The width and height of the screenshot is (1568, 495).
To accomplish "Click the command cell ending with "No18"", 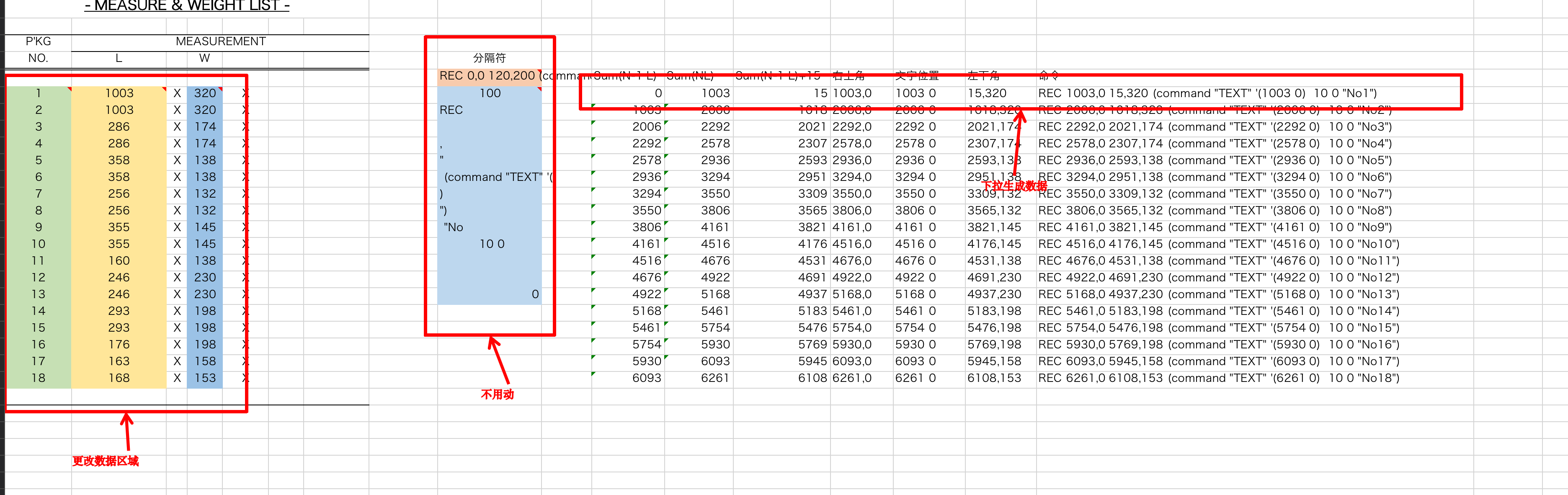I will 1217,377.
